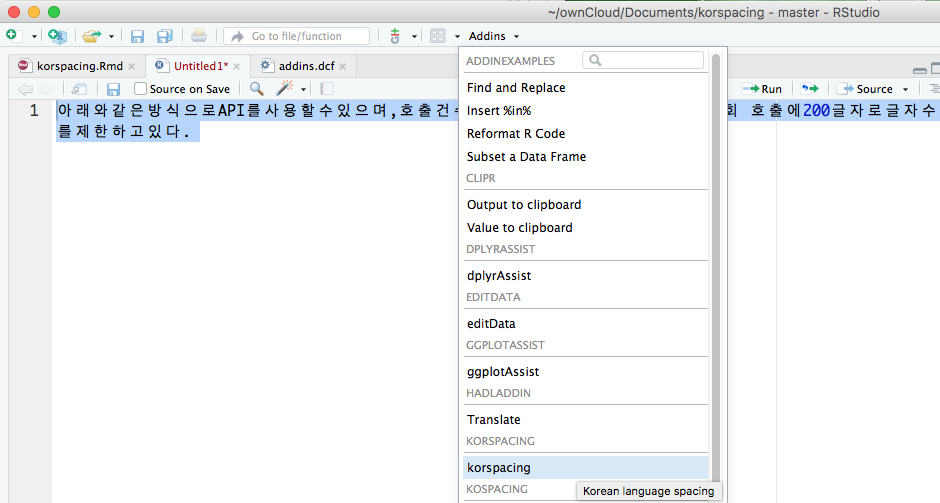Click the Open File folder icon
The image size is (940, 503).
(x=92, y=36)
